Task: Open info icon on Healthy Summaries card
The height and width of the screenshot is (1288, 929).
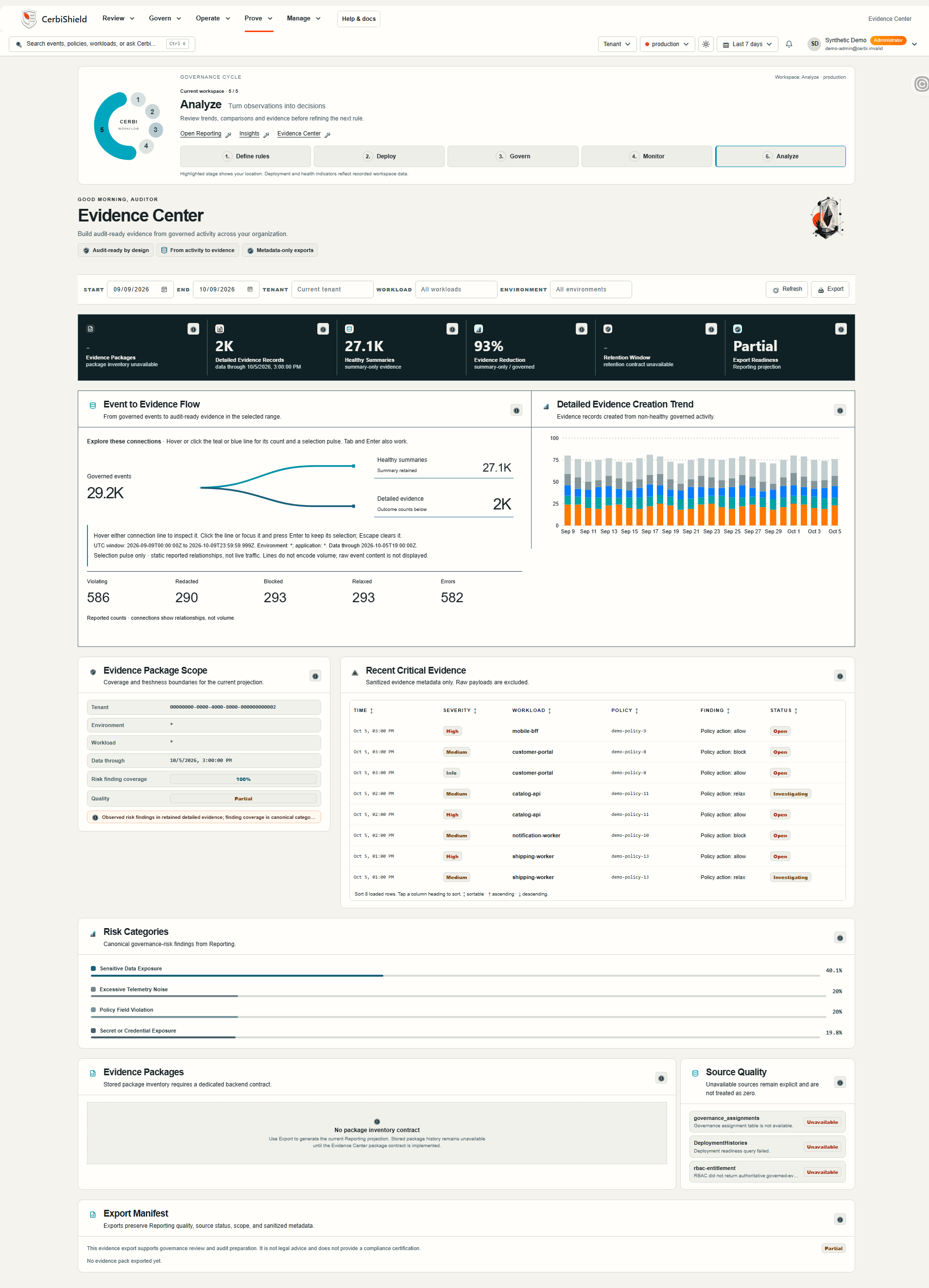Action: pos(452,329)
